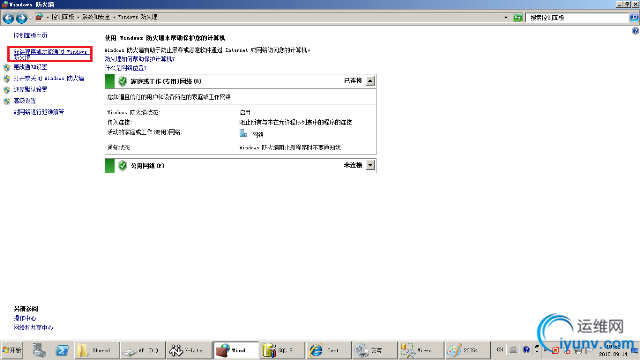Select 控制面板 breadcrumb in address bar
This screenshot has height=360, width=640.
coord(63,17)
